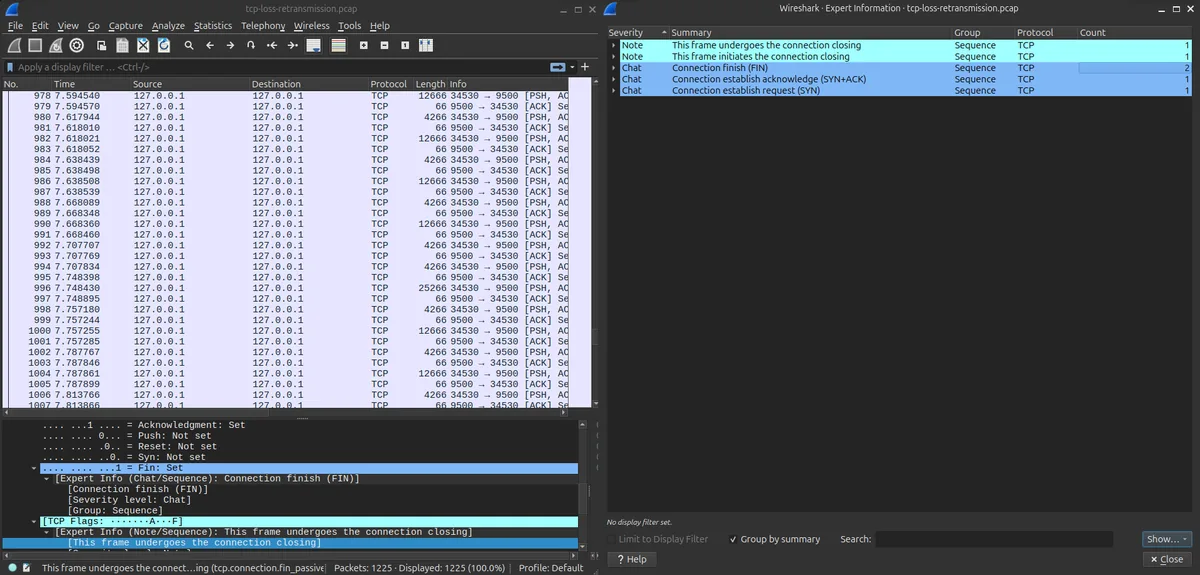The height and width of the screenshot is (575, 1200).
Task: Go forward in packet history
Action: pyautogui.click(x=230, y=45)
